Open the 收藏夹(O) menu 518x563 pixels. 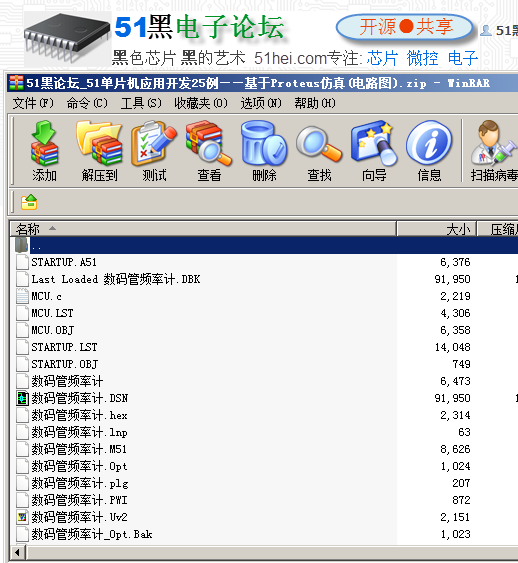tap(201, 103)
